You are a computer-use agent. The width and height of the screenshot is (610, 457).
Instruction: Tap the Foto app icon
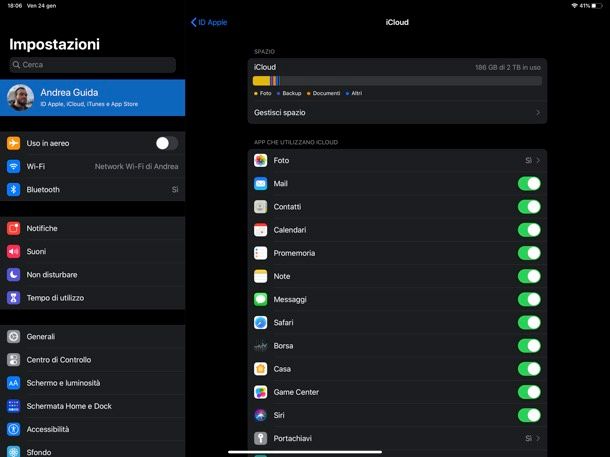(x=260, y=160)
